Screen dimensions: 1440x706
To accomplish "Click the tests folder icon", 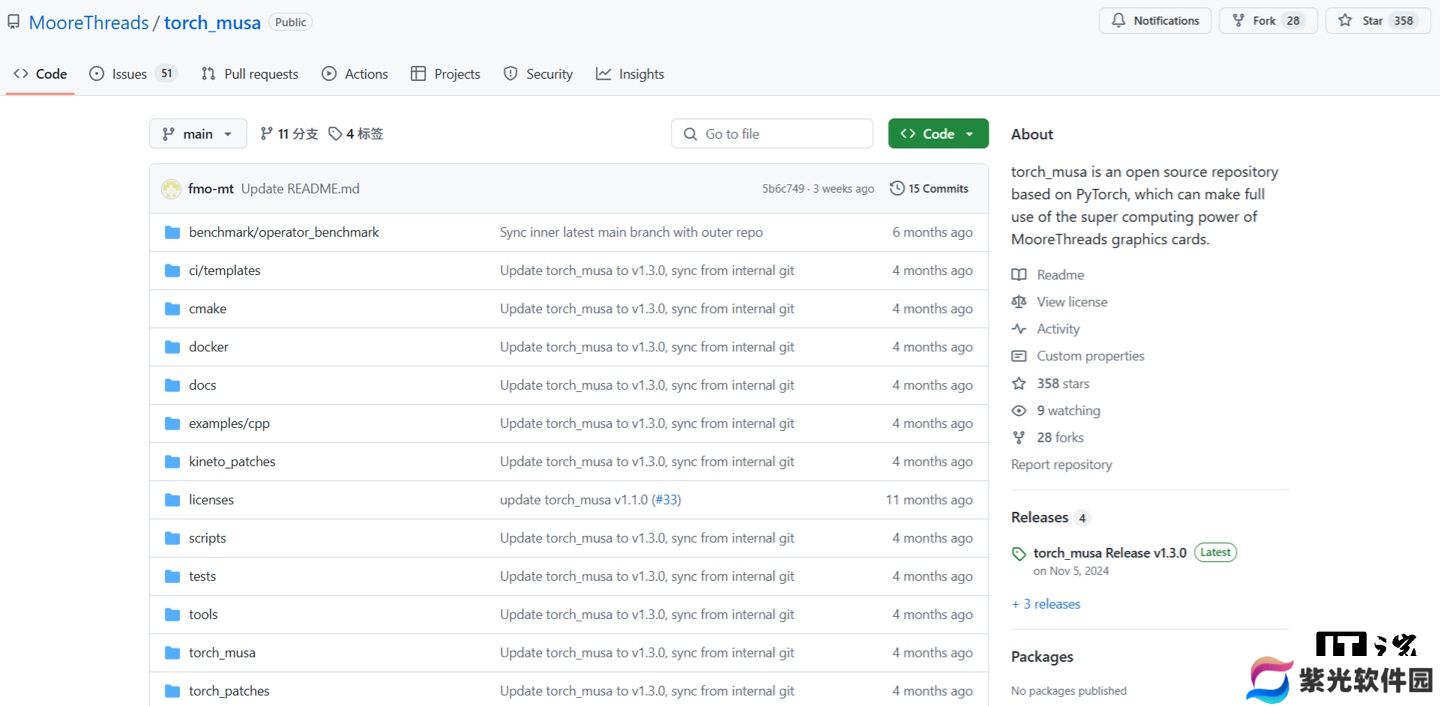I will (x=172, y=576).
